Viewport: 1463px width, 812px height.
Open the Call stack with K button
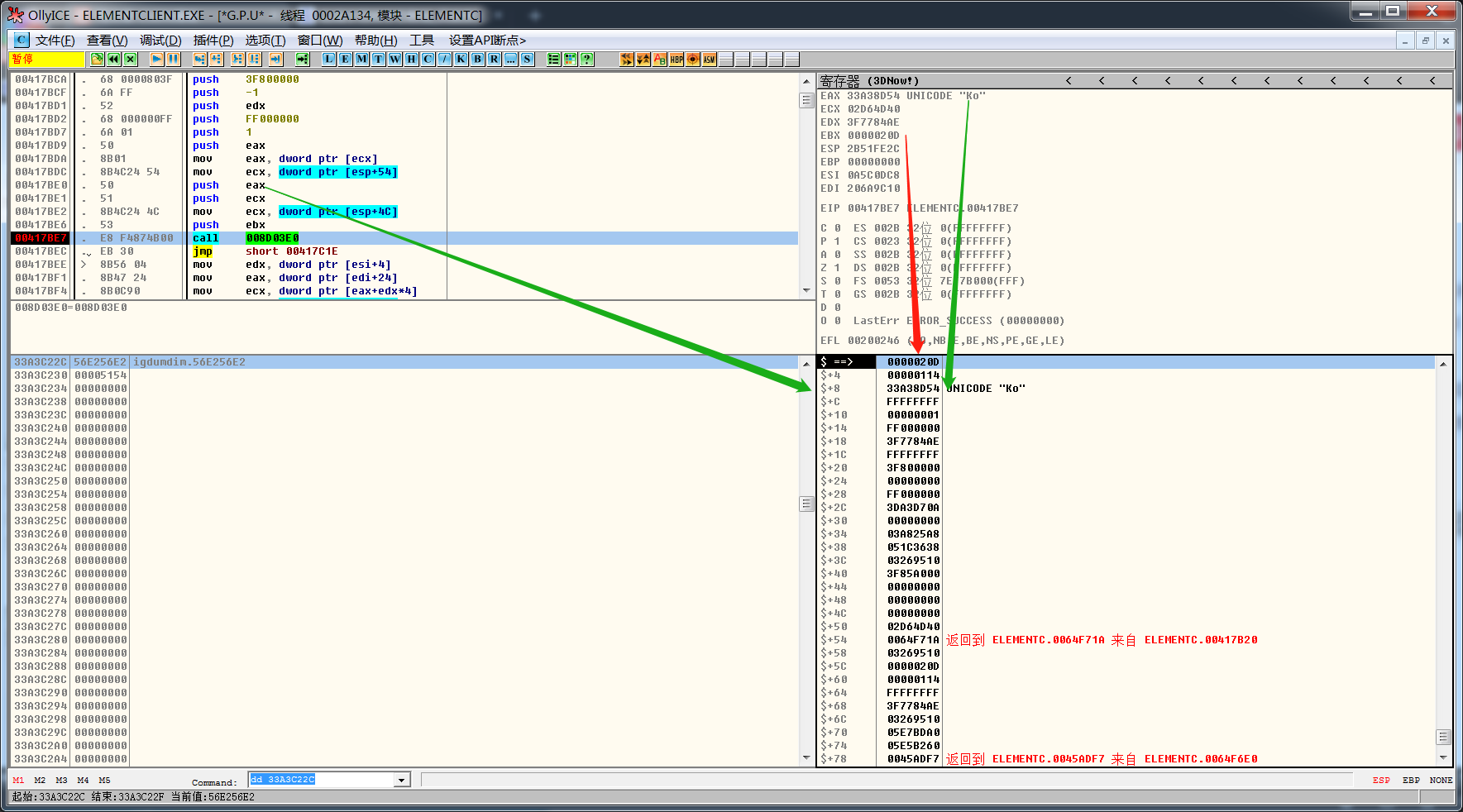[461, 59]
